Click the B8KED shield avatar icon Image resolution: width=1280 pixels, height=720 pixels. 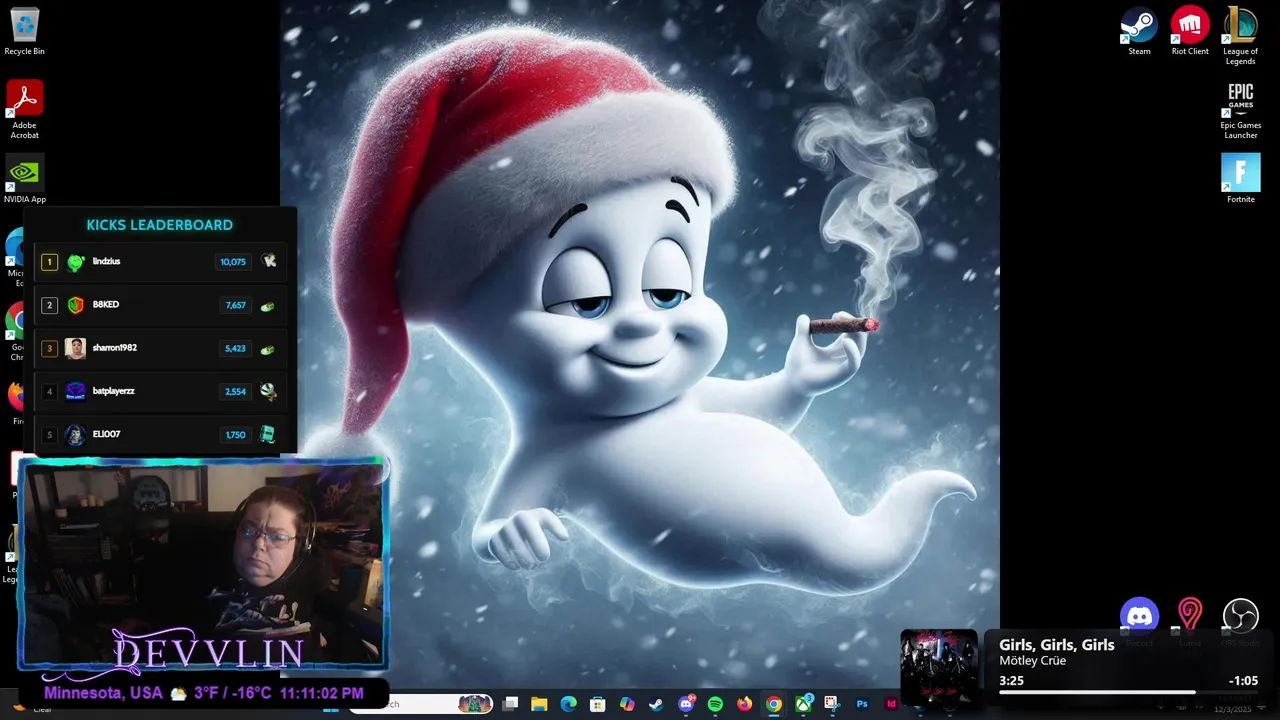75,305
